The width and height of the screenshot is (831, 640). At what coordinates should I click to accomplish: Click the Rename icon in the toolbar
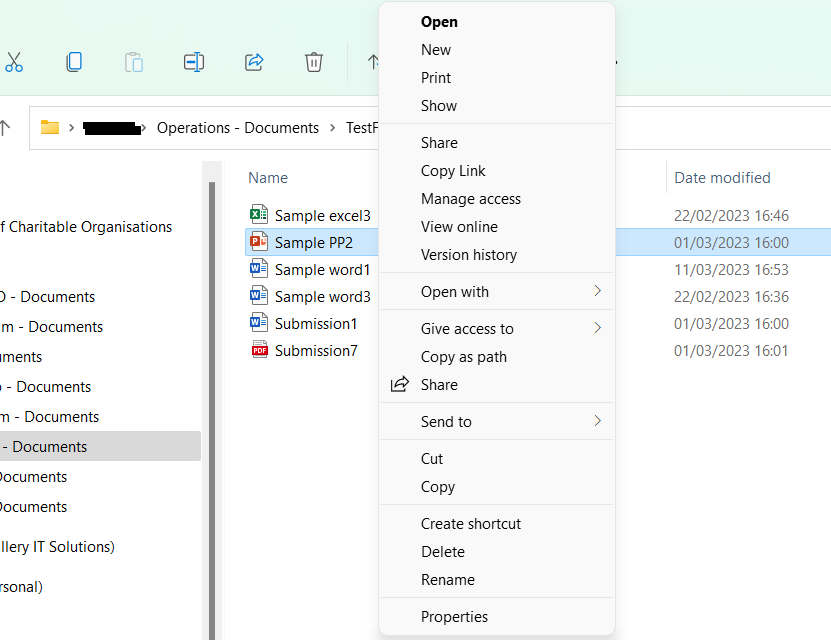[x=193, y=62]
